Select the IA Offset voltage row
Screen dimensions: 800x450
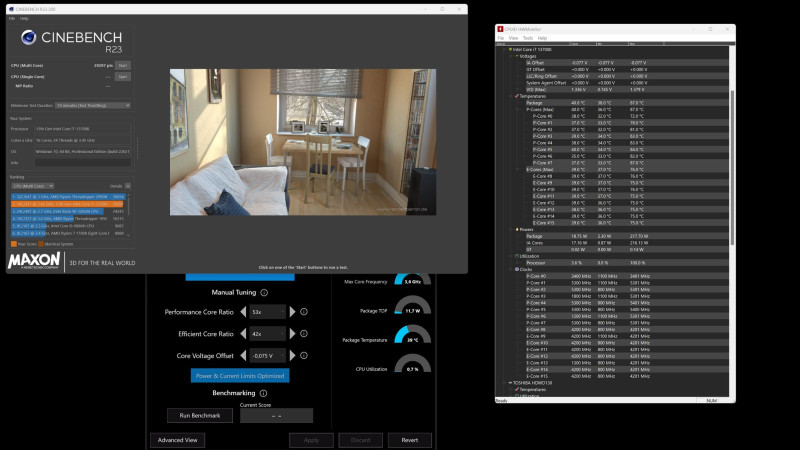[x=627, y=63]
